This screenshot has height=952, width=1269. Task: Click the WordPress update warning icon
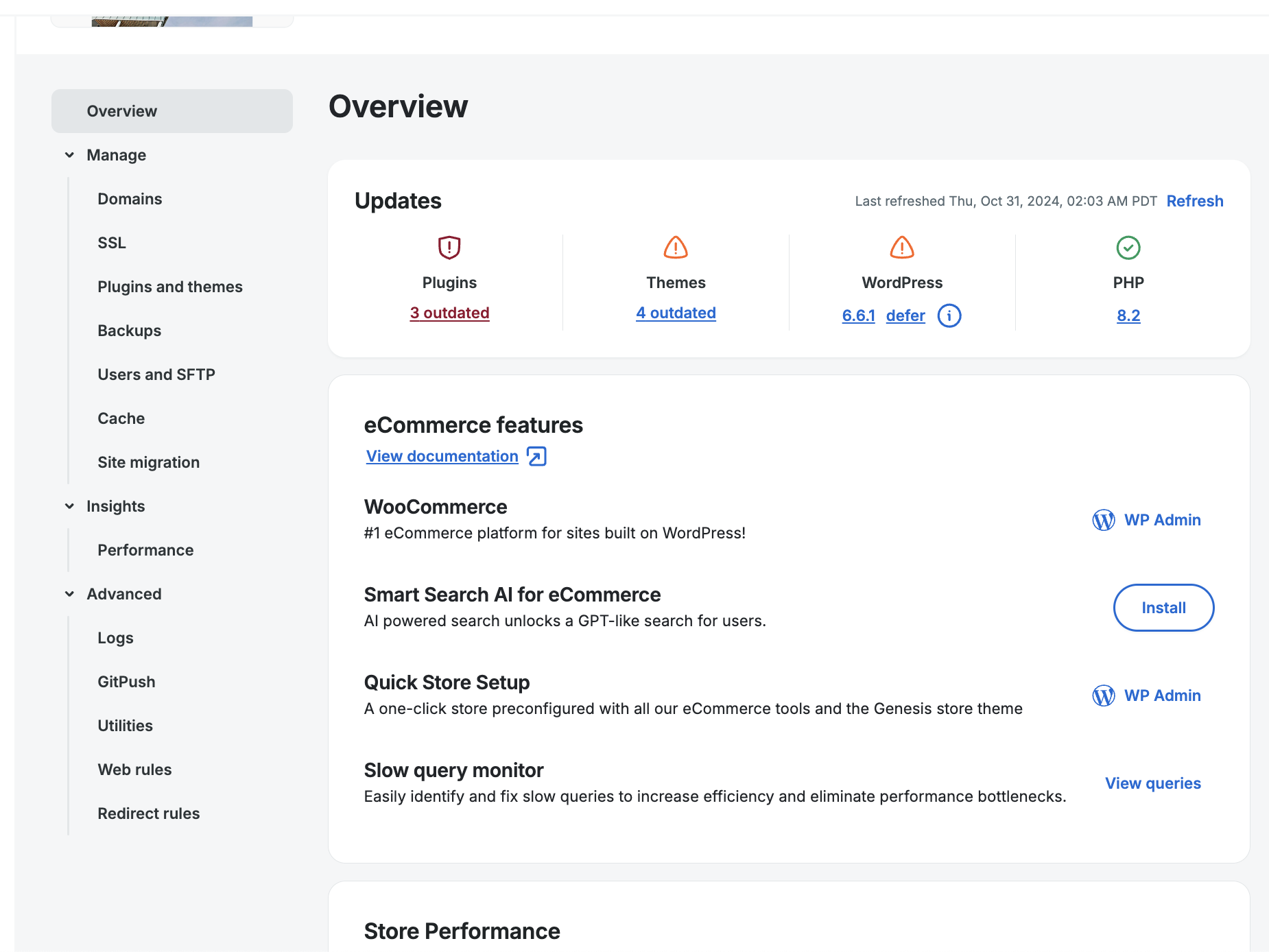click(x=901, y=248)
